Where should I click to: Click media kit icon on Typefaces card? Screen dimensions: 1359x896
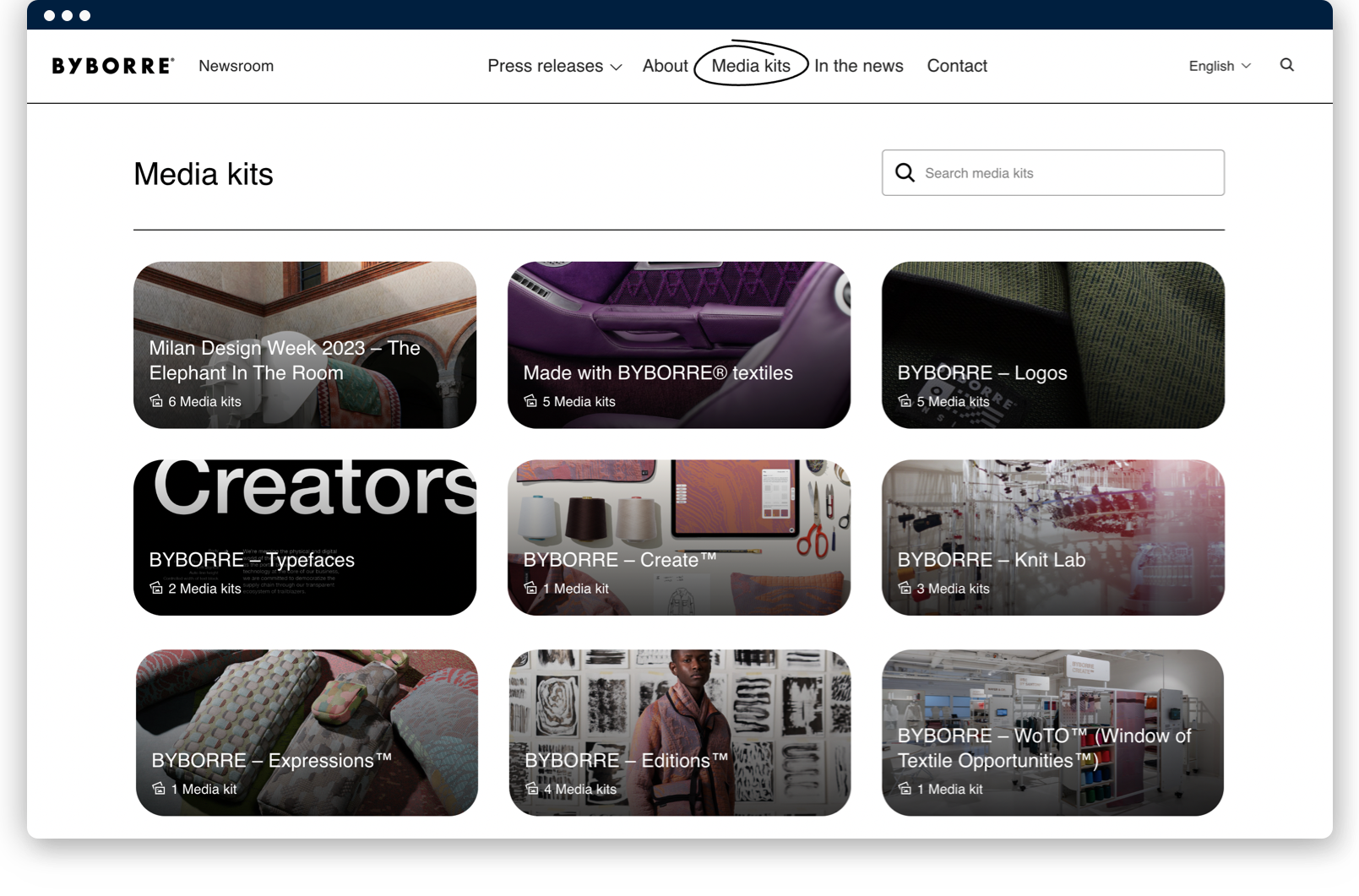point(156,589)
